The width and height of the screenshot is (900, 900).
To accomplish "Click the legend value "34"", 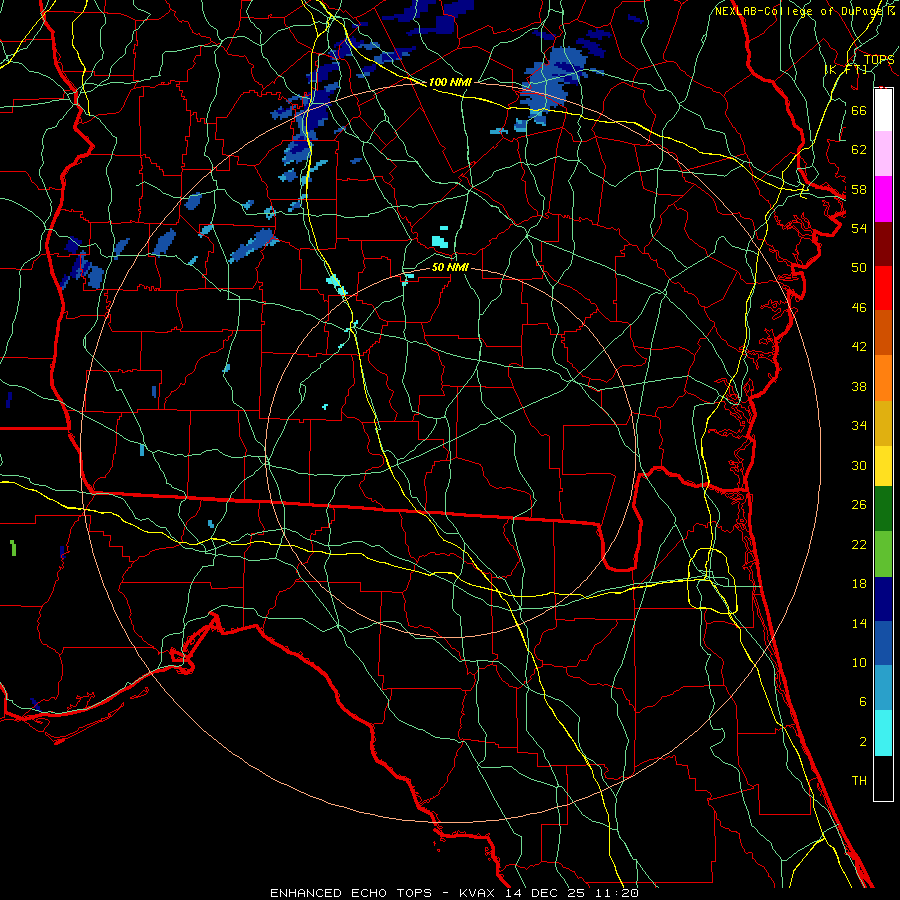I will 859,426.
